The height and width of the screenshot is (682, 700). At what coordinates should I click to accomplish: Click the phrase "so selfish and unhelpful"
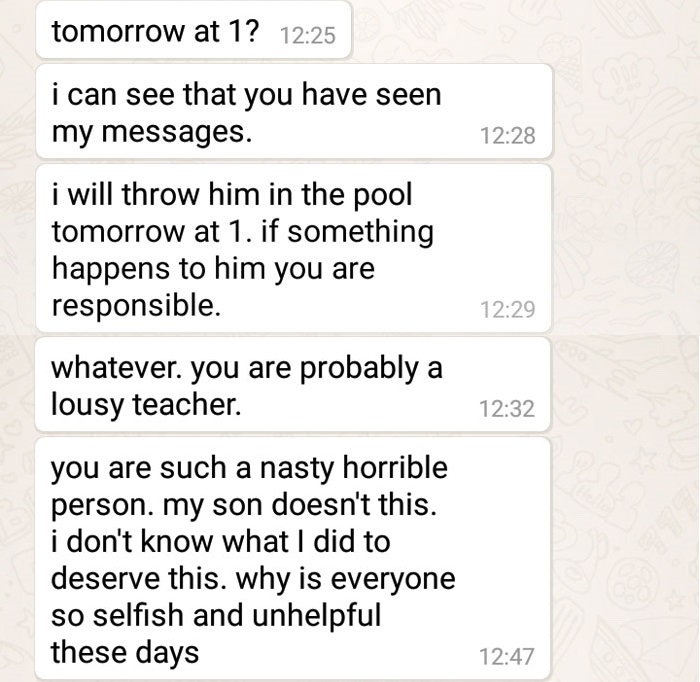(x=216, y=615)
